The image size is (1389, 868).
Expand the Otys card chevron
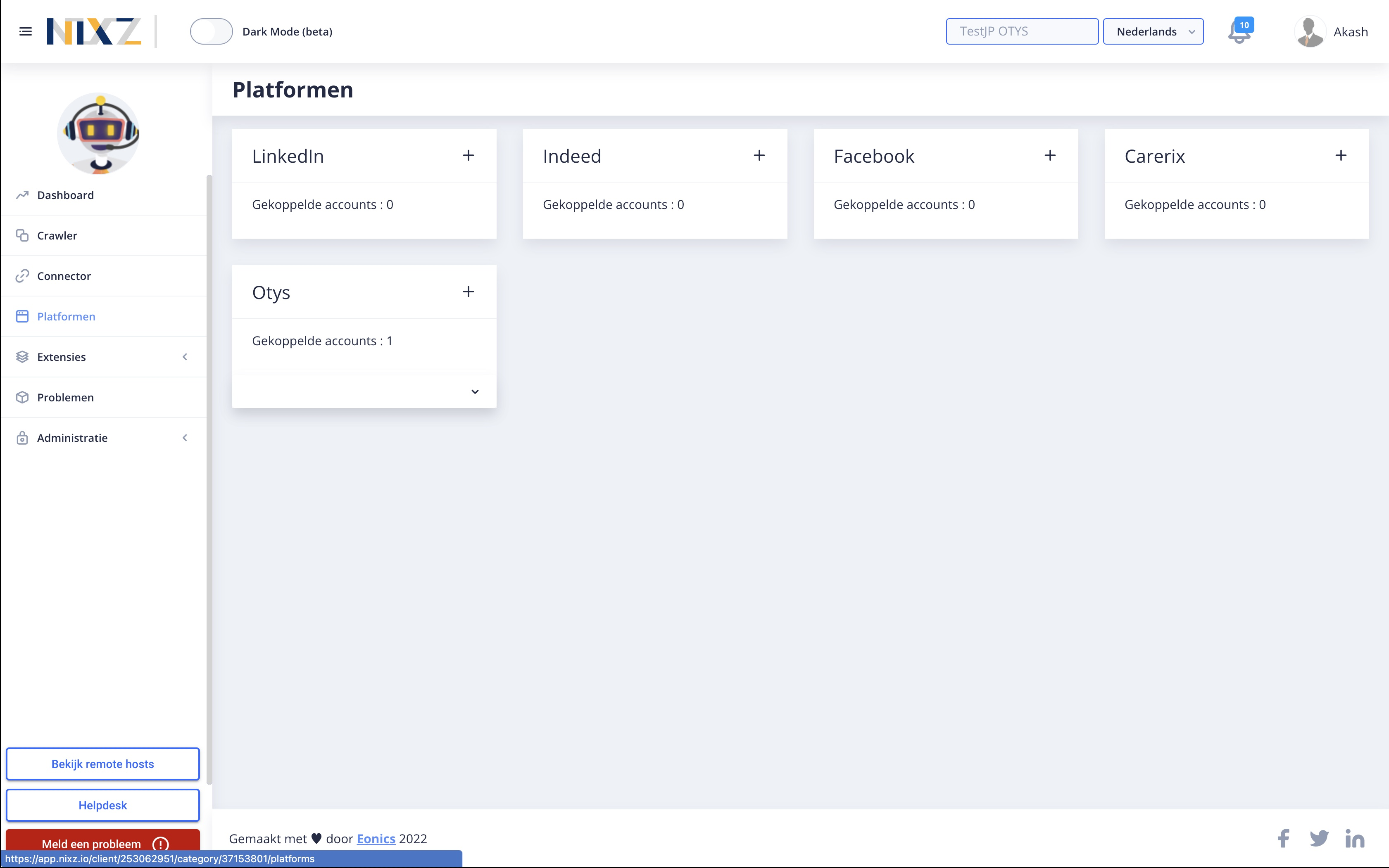475,391
